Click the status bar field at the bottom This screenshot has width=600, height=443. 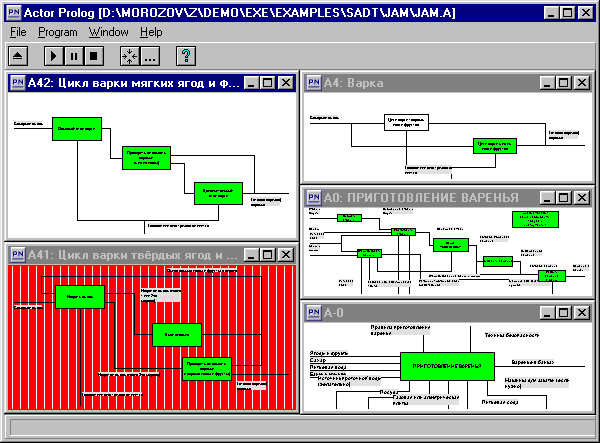(x=302, y=427)
